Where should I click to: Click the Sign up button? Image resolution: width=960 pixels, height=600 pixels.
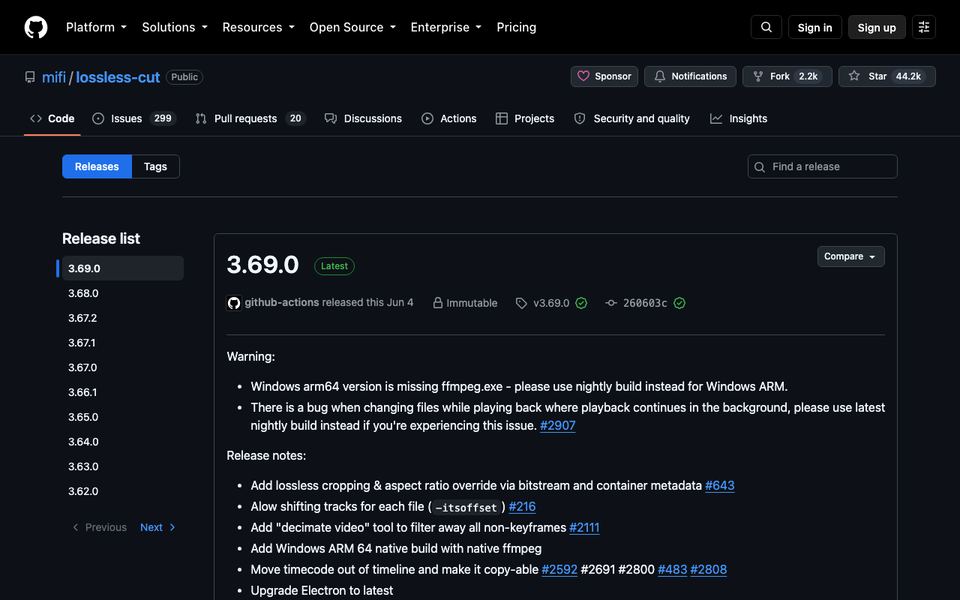(x=876, y=27)
